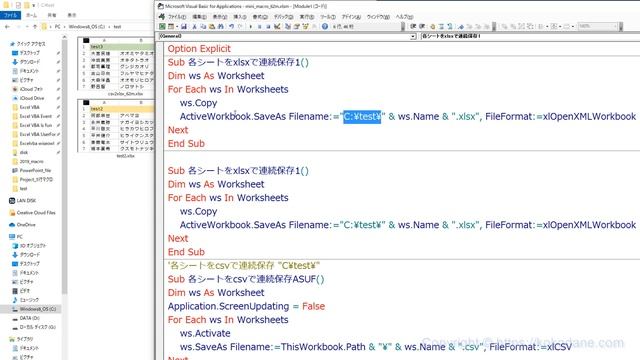Click the Cut scissors toolbar icon
The height and width of the screenshot is (360, 640).
tap(194, 27)
